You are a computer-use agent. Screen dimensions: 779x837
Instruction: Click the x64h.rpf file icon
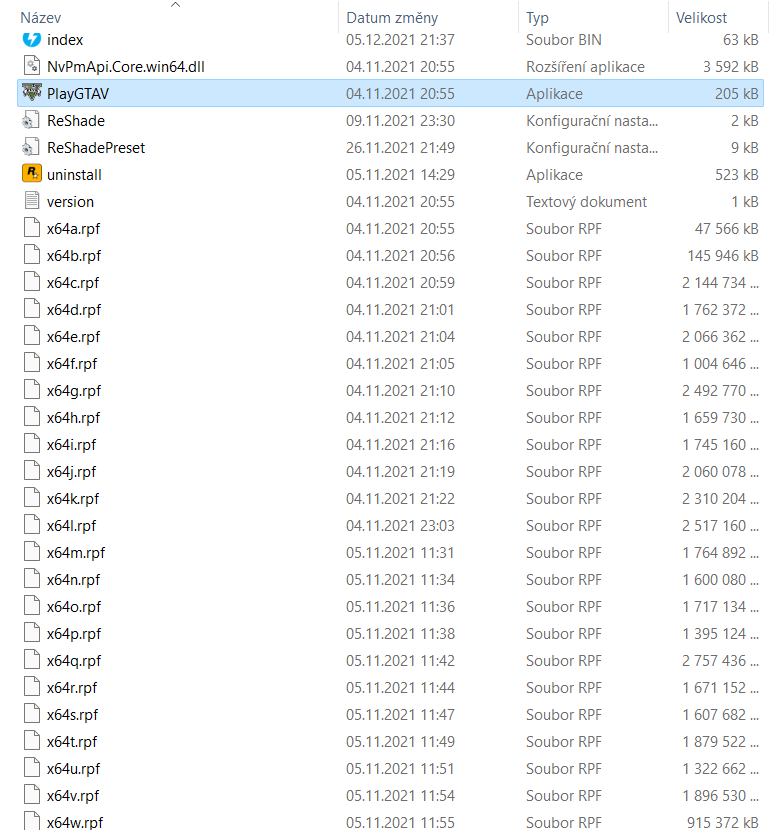(x=32, y=417)
